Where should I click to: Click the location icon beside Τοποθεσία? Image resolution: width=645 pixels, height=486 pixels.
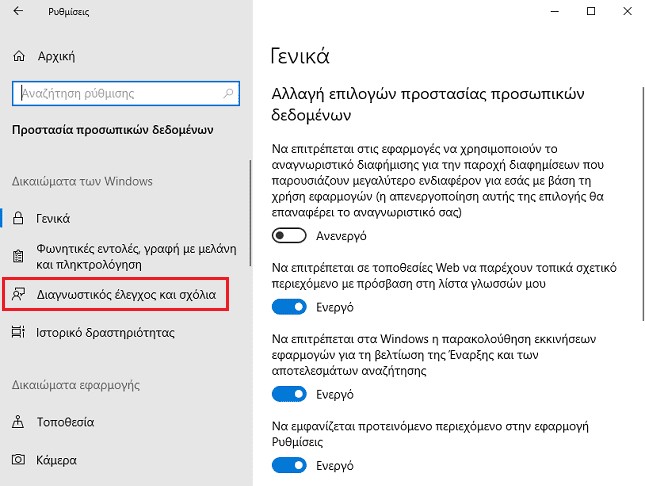18,422
